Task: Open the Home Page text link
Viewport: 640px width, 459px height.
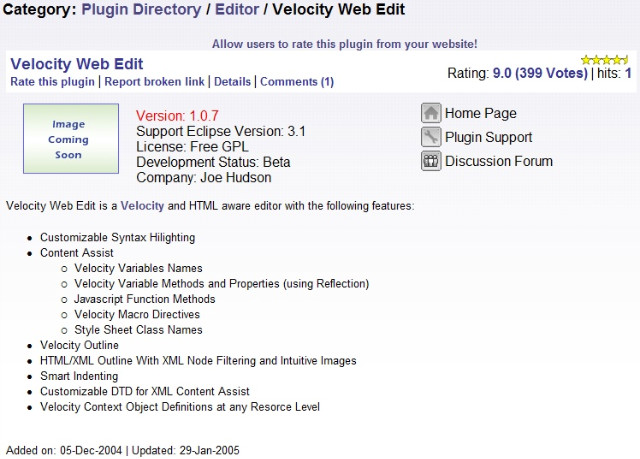Action: click(480, 113)
